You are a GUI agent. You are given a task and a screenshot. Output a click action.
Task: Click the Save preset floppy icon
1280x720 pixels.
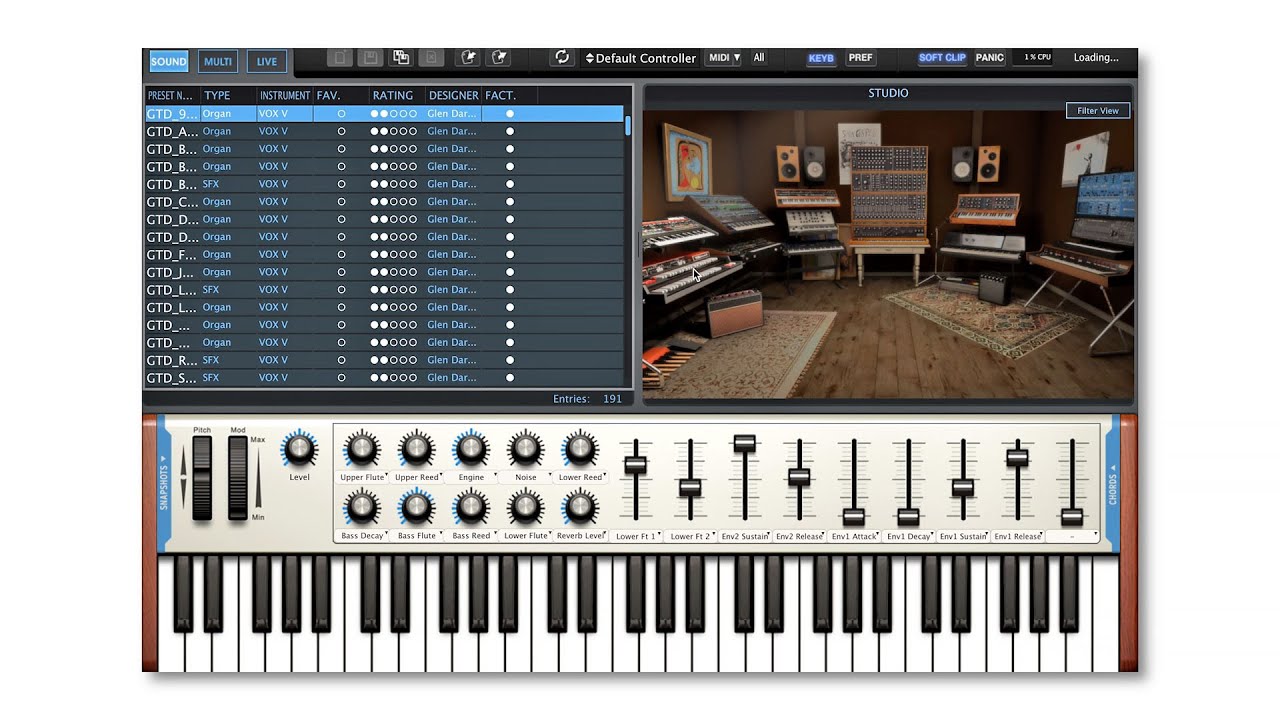click(x=370, y=58)
